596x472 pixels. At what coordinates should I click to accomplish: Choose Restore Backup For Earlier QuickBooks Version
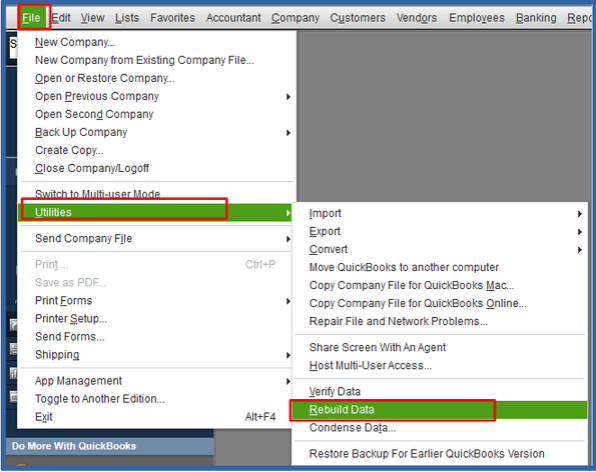[426, 454]
